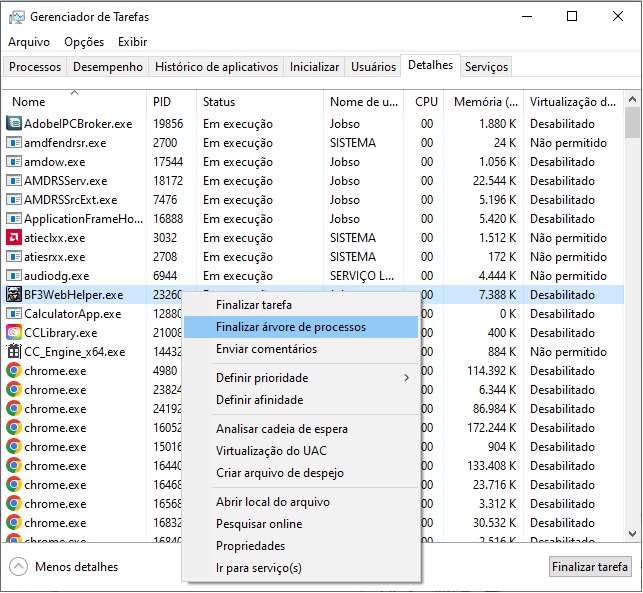Click the Chrome icon in the 172.244 K row
Screen dimensions: 643x593
(14, 428)
